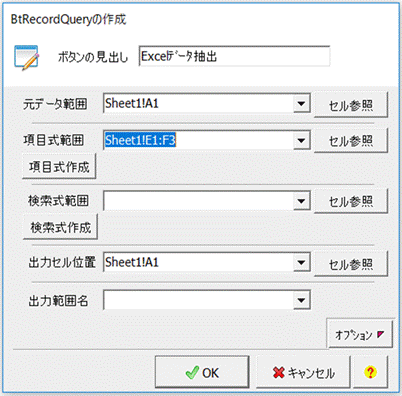This screenshot has height=396, width=402.
Task: Expand the 項目式範囲 dropdown arrow
Action: point(301,140)
